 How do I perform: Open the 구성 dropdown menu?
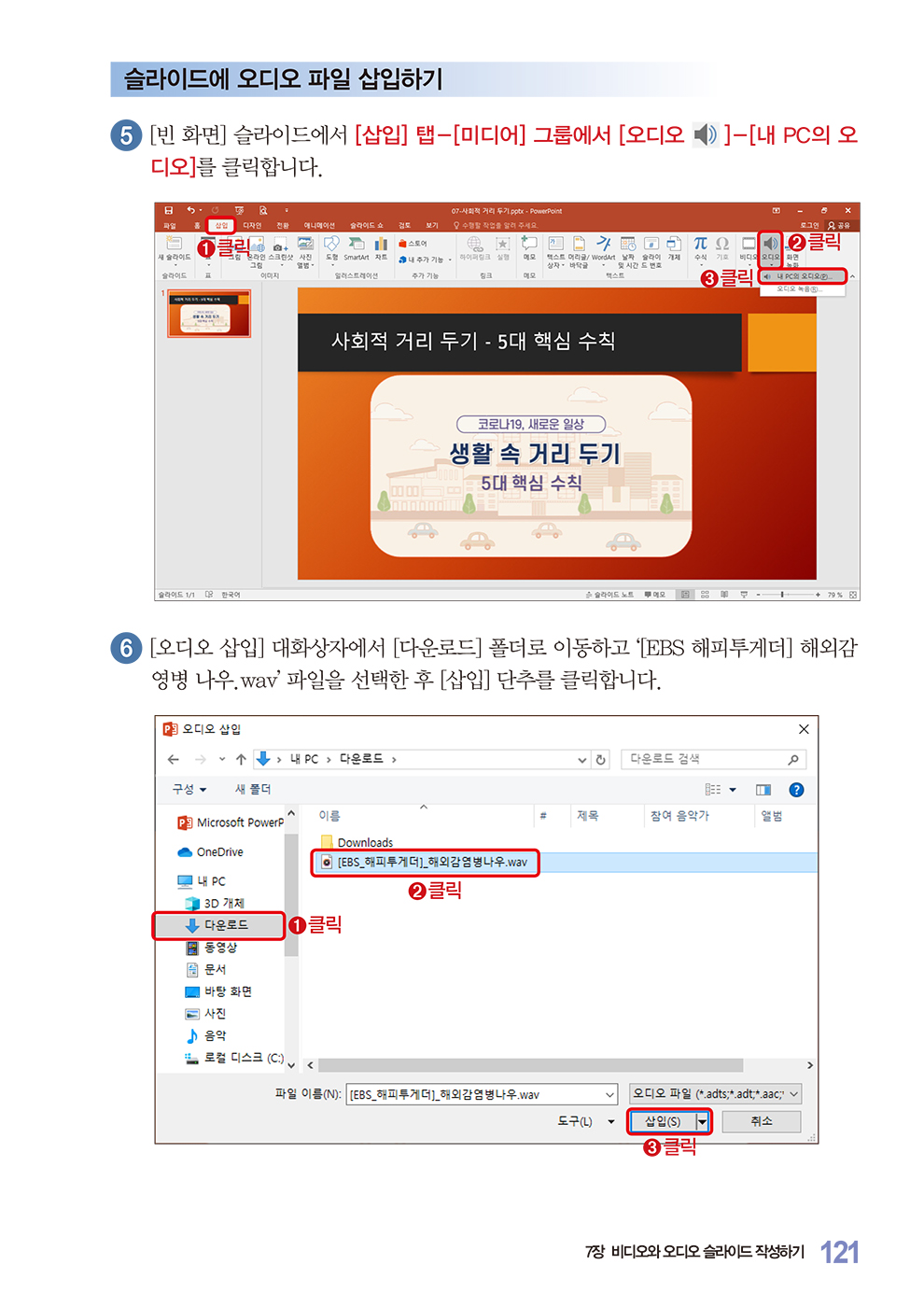pos(189,790)
